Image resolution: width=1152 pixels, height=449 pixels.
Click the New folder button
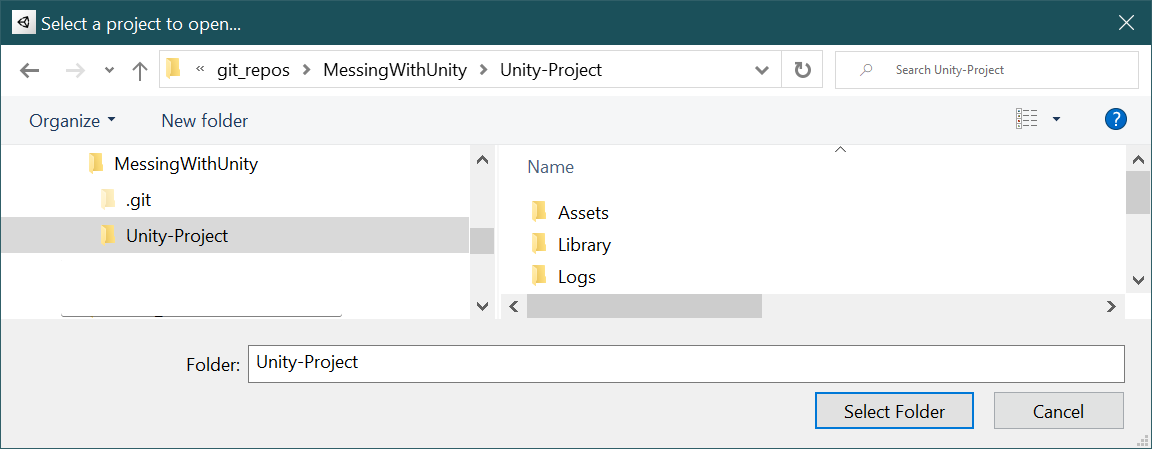click(205, 121)
